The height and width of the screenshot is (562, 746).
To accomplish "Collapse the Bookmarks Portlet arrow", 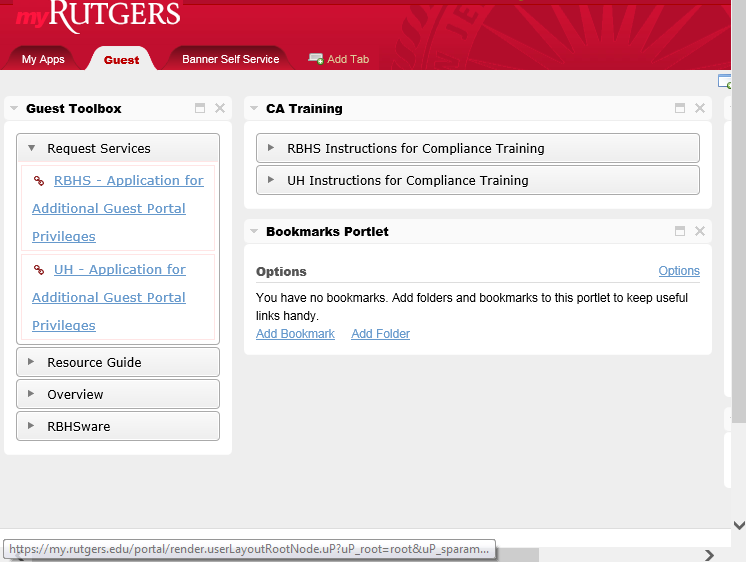I will click(254, 231).
